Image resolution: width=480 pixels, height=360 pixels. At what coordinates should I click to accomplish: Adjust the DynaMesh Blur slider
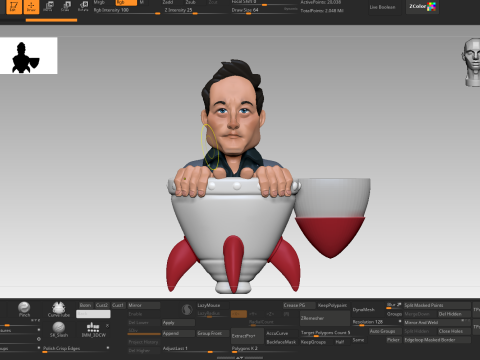394,305
